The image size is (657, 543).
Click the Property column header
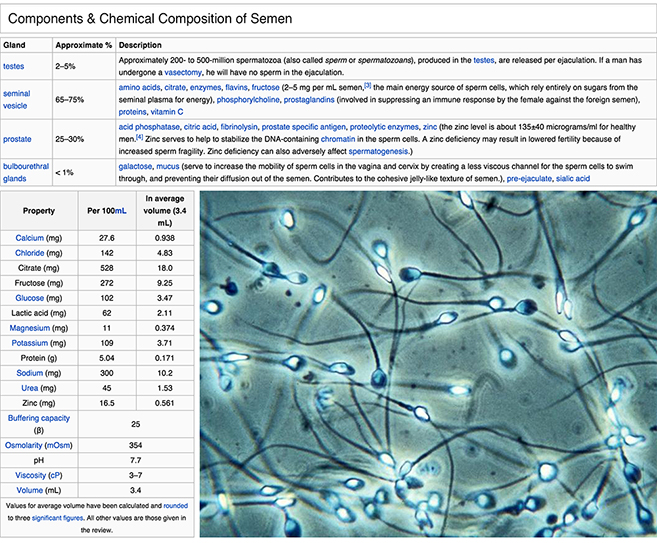tap(39, 211)
